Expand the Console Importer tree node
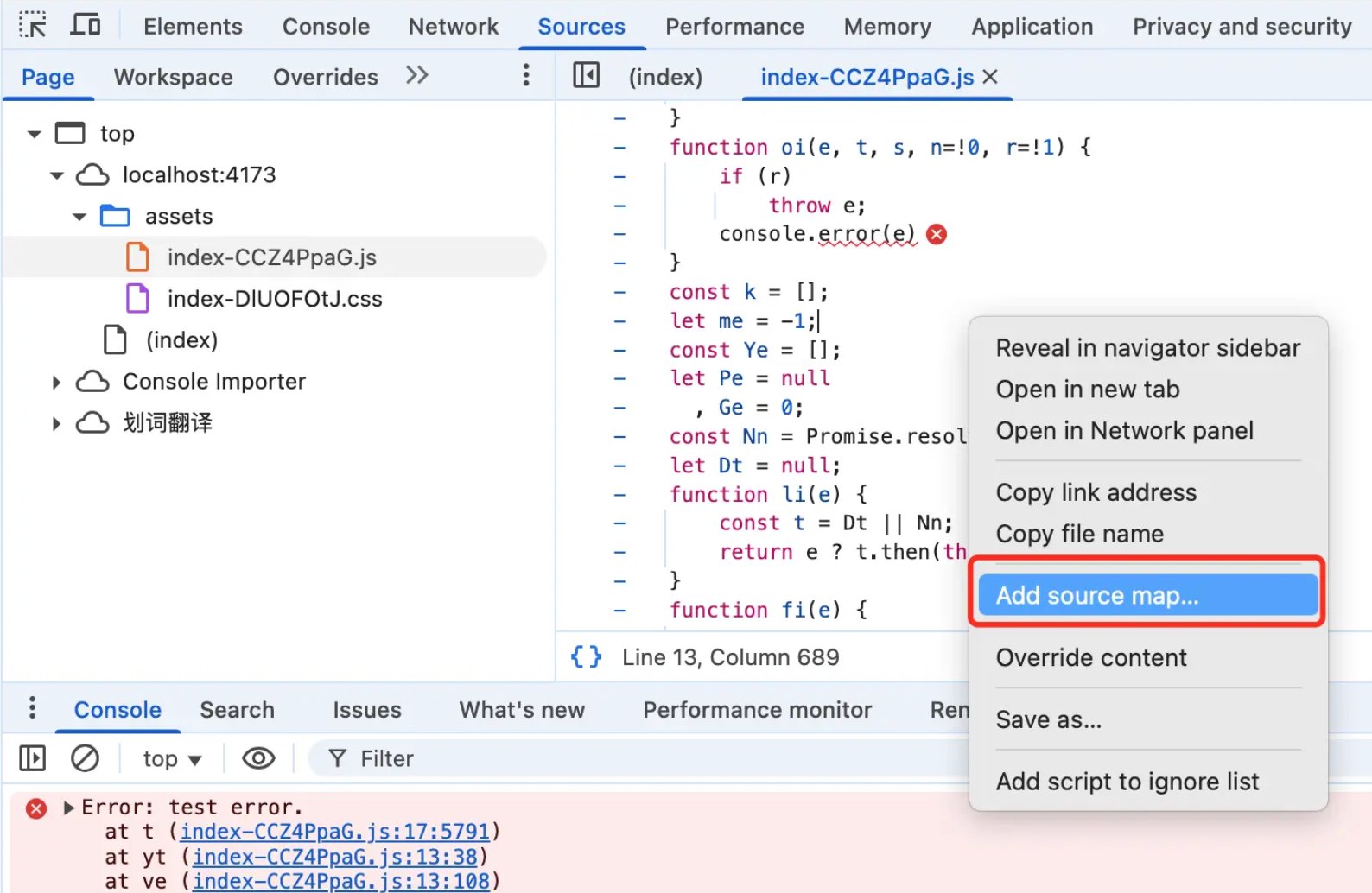 [56, 382]
